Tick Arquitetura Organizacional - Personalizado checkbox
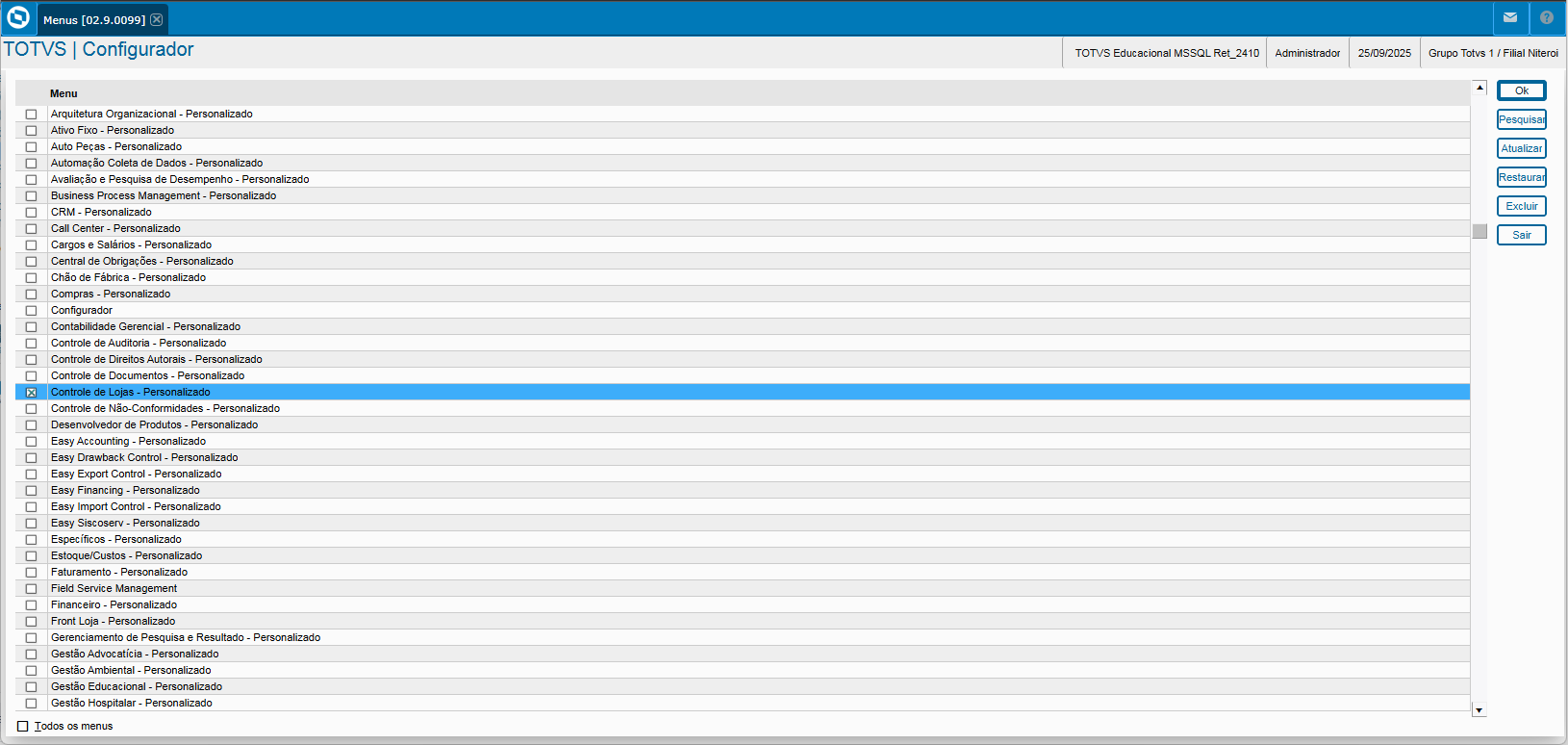 pos(31,115)
